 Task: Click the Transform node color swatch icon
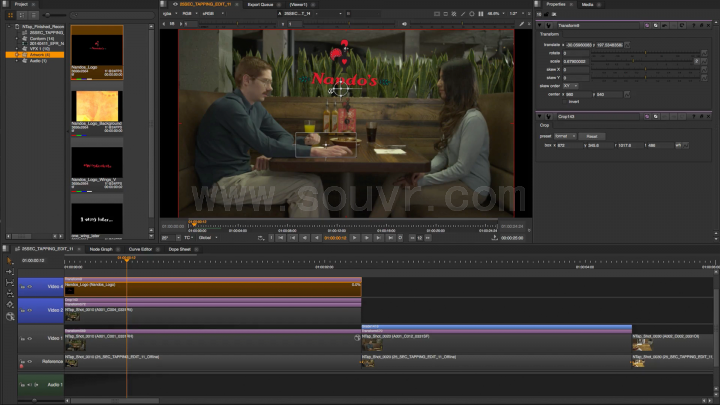647,26
